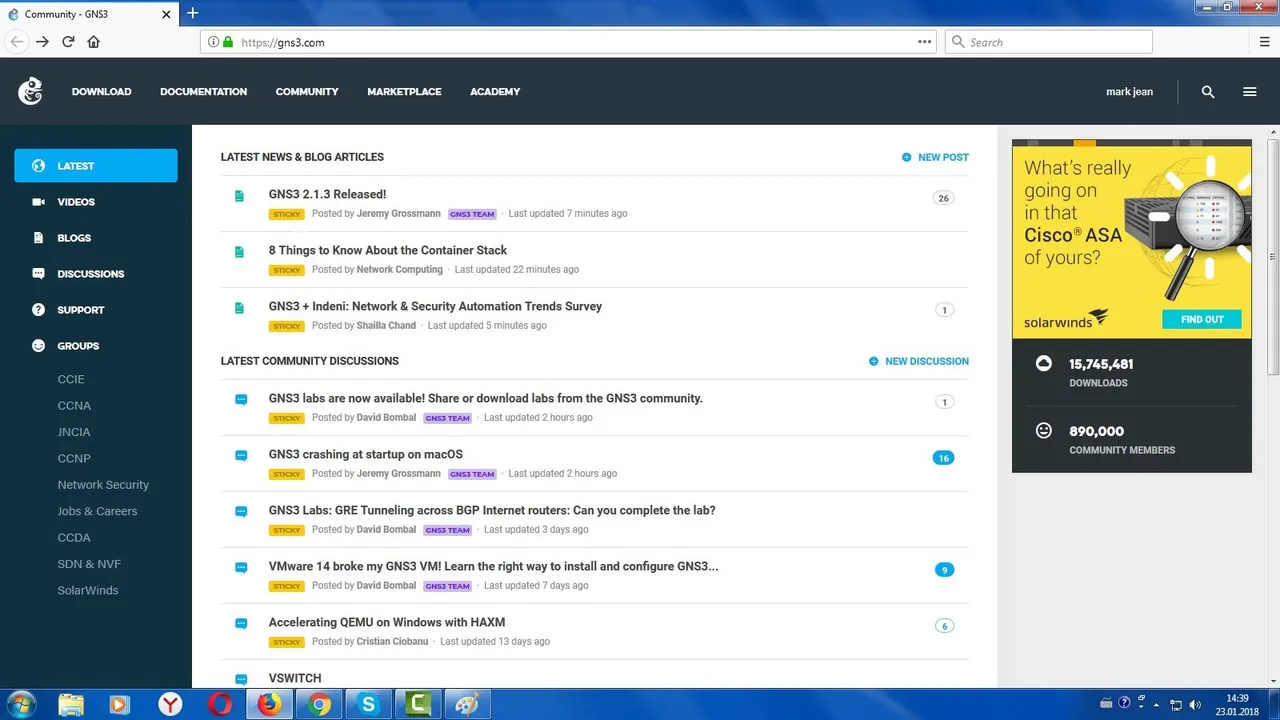Open the Jobs & Careers group

pos(97,511)
